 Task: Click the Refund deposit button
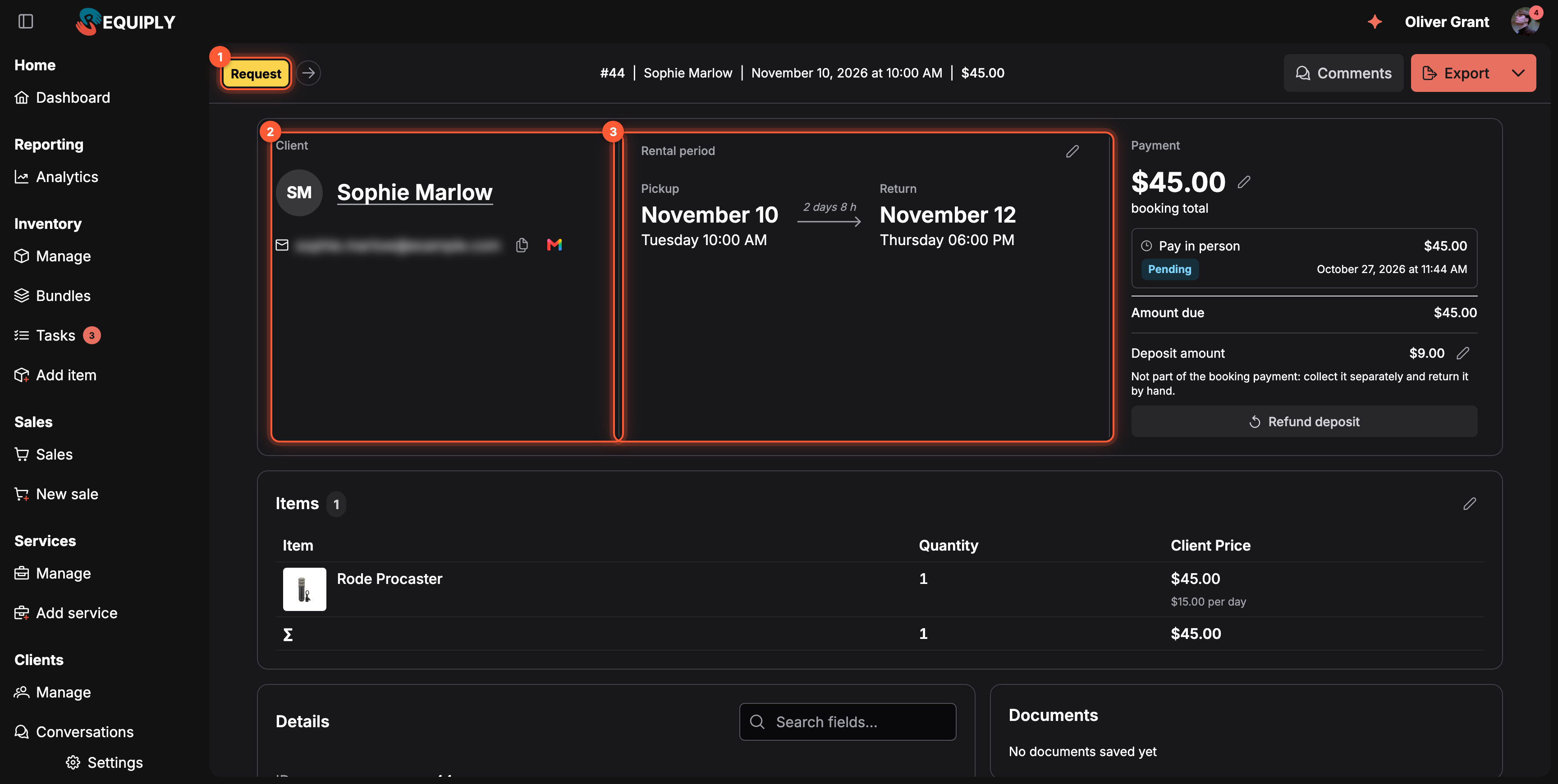coord(1304,421)
